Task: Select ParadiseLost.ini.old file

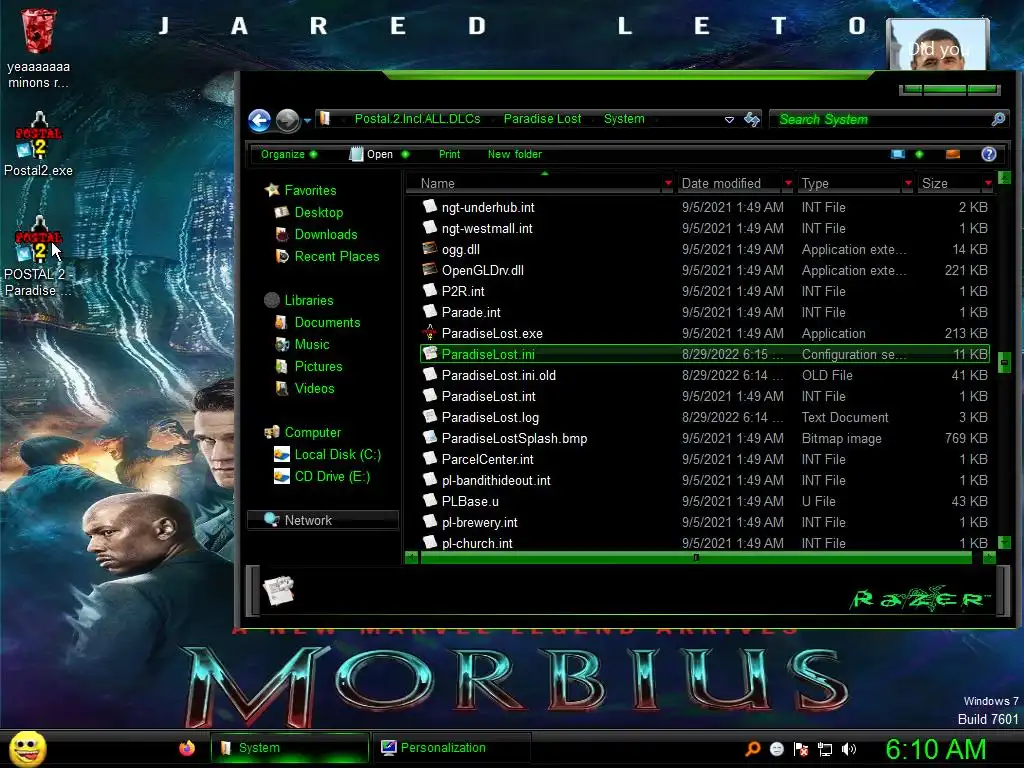Action: [705, 376]
